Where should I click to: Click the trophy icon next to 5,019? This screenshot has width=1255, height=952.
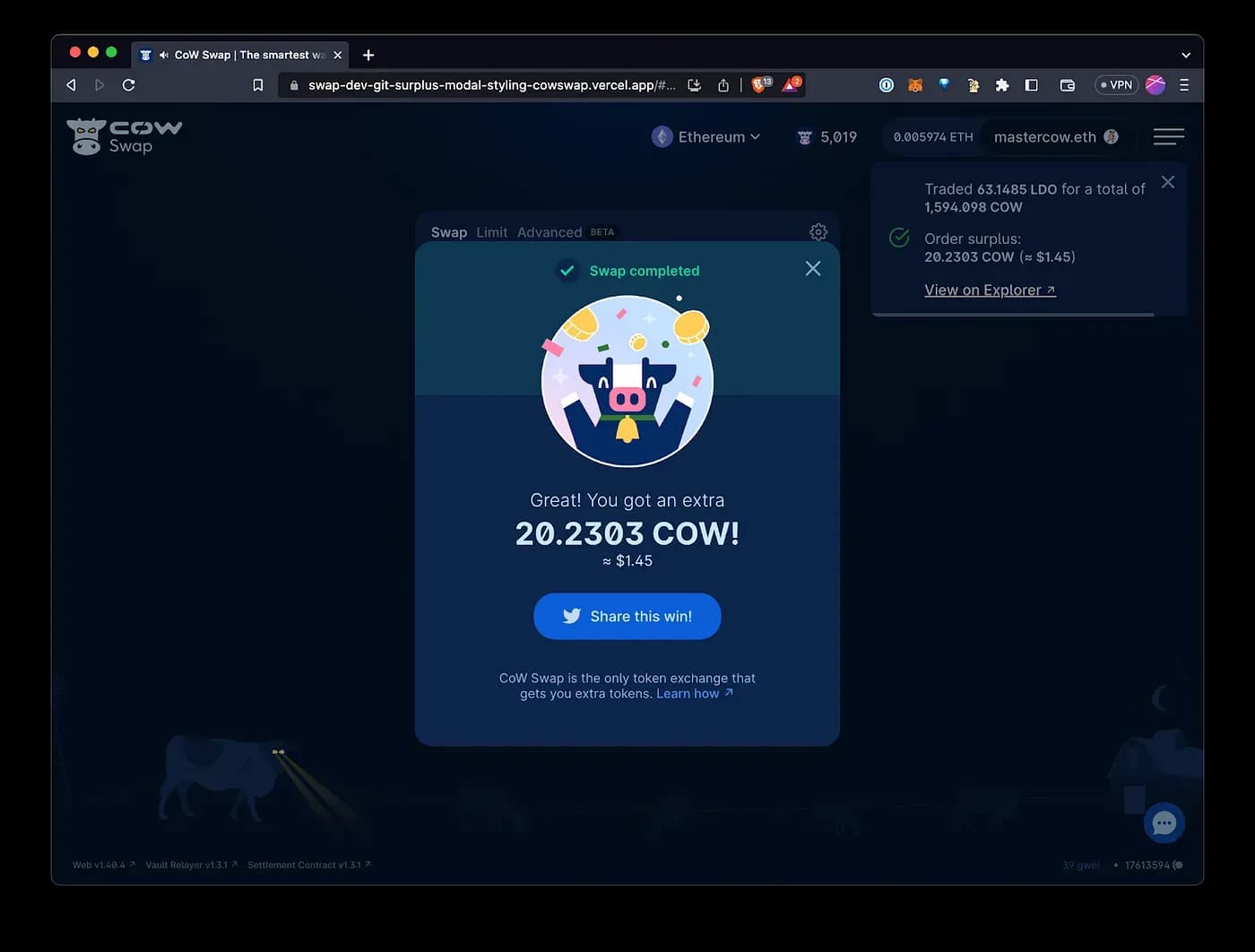pyautogui.click(x=802, y=136)
